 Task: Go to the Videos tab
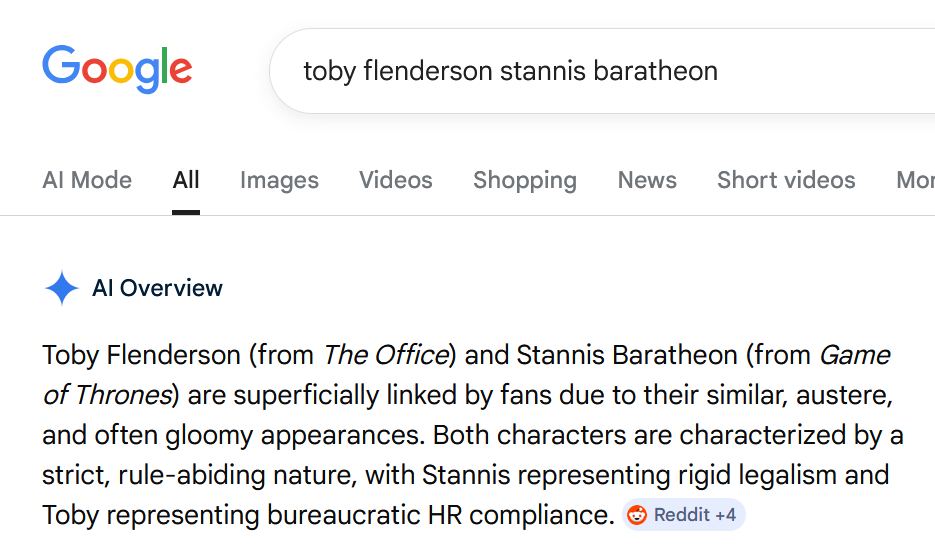click(x=396, y=180)
